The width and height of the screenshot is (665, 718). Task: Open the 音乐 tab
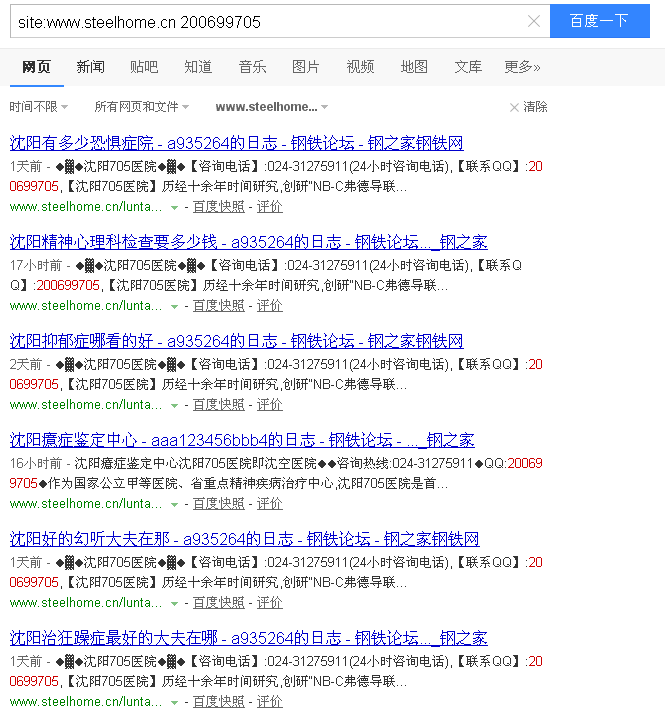252,67
